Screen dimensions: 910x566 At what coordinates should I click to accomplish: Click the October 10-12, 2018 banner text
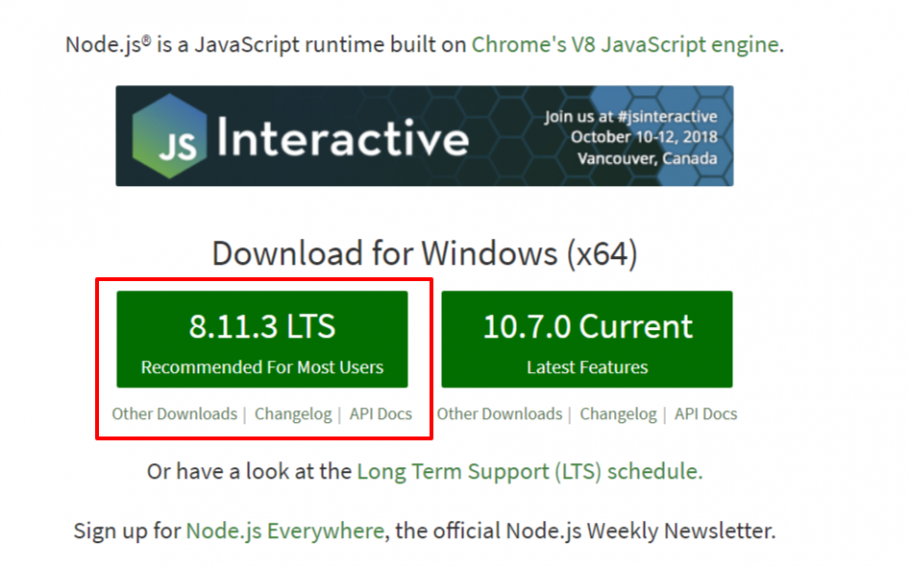point(644,137)
